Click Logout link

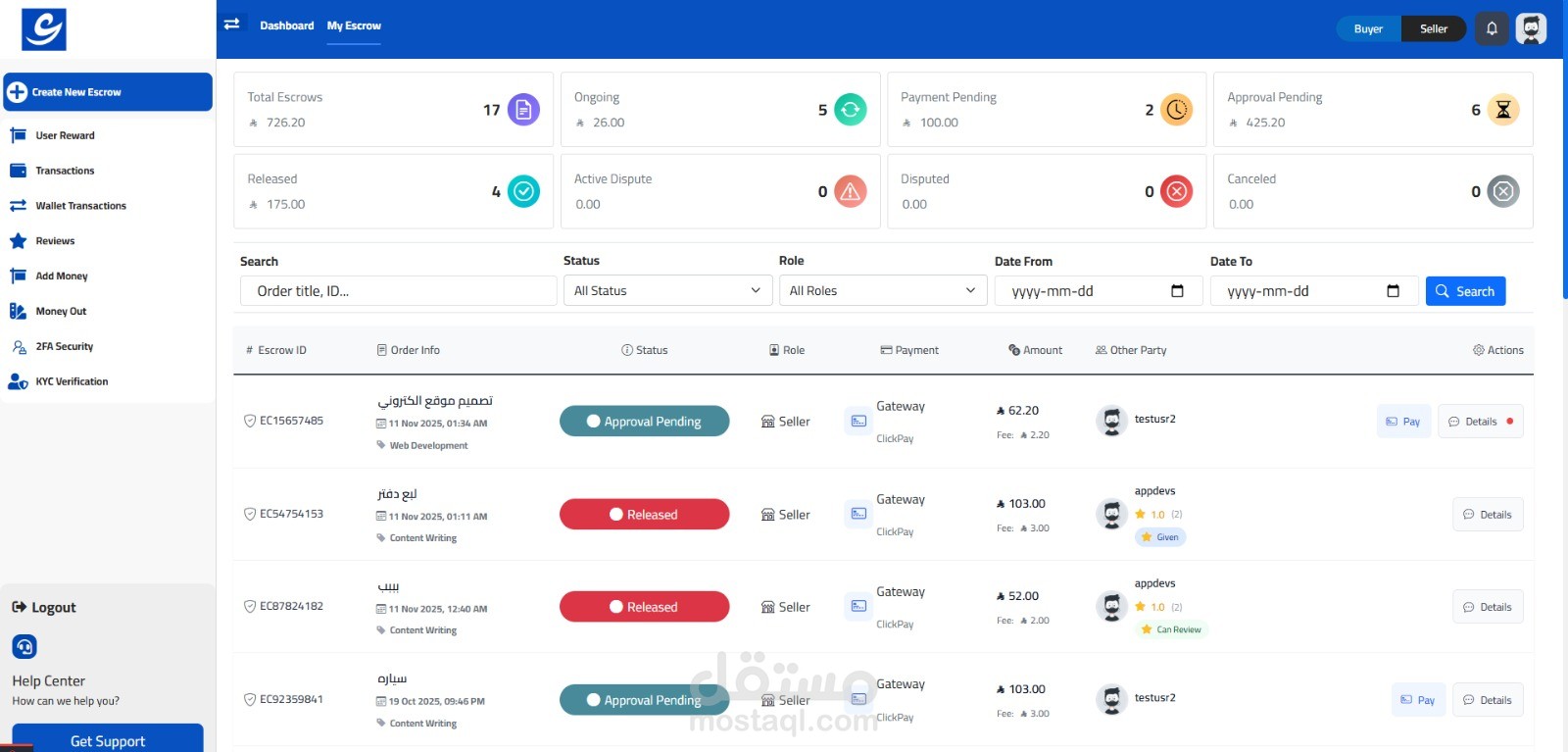[44, 608]
